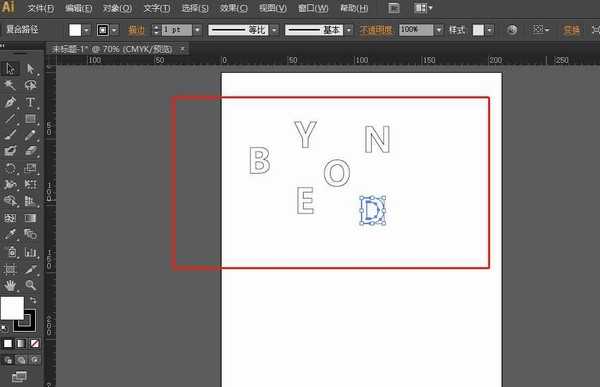
Task: Open the 效果(C) menu
Action: coord(234,8)
